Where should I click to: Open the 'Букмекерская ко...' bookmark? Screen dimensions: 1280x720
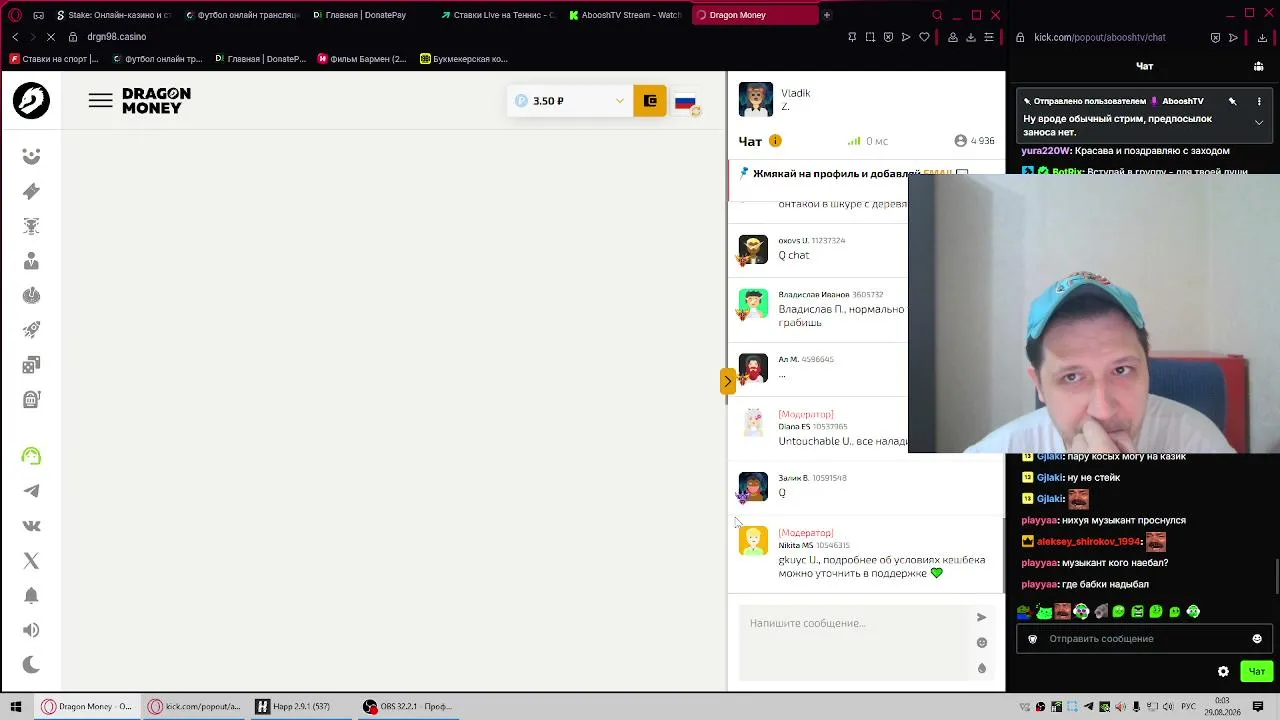click(464, 59)
